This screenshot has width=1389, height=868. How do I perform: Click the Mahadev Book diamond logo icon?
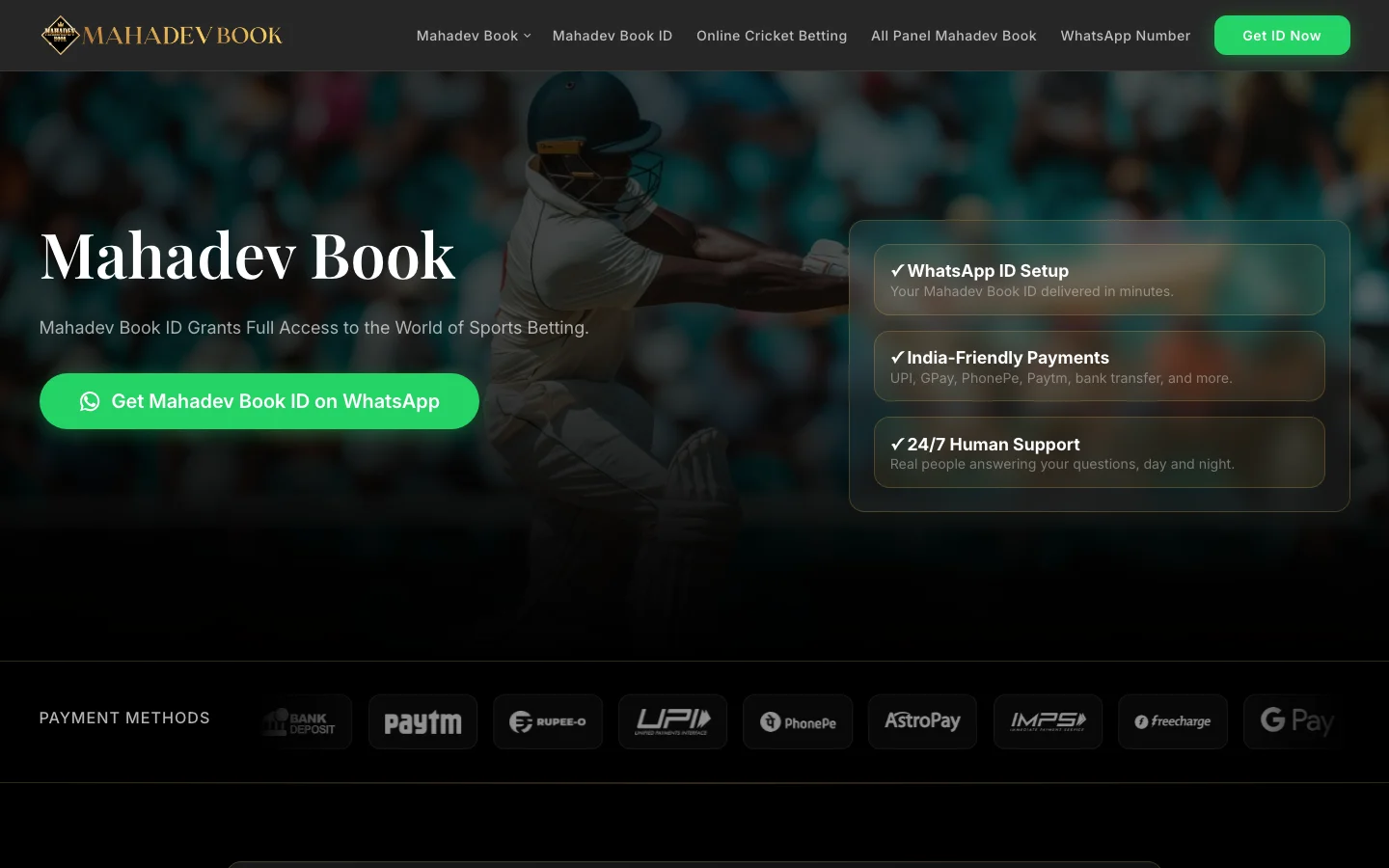pyautogui.click(x=60, y=36)
